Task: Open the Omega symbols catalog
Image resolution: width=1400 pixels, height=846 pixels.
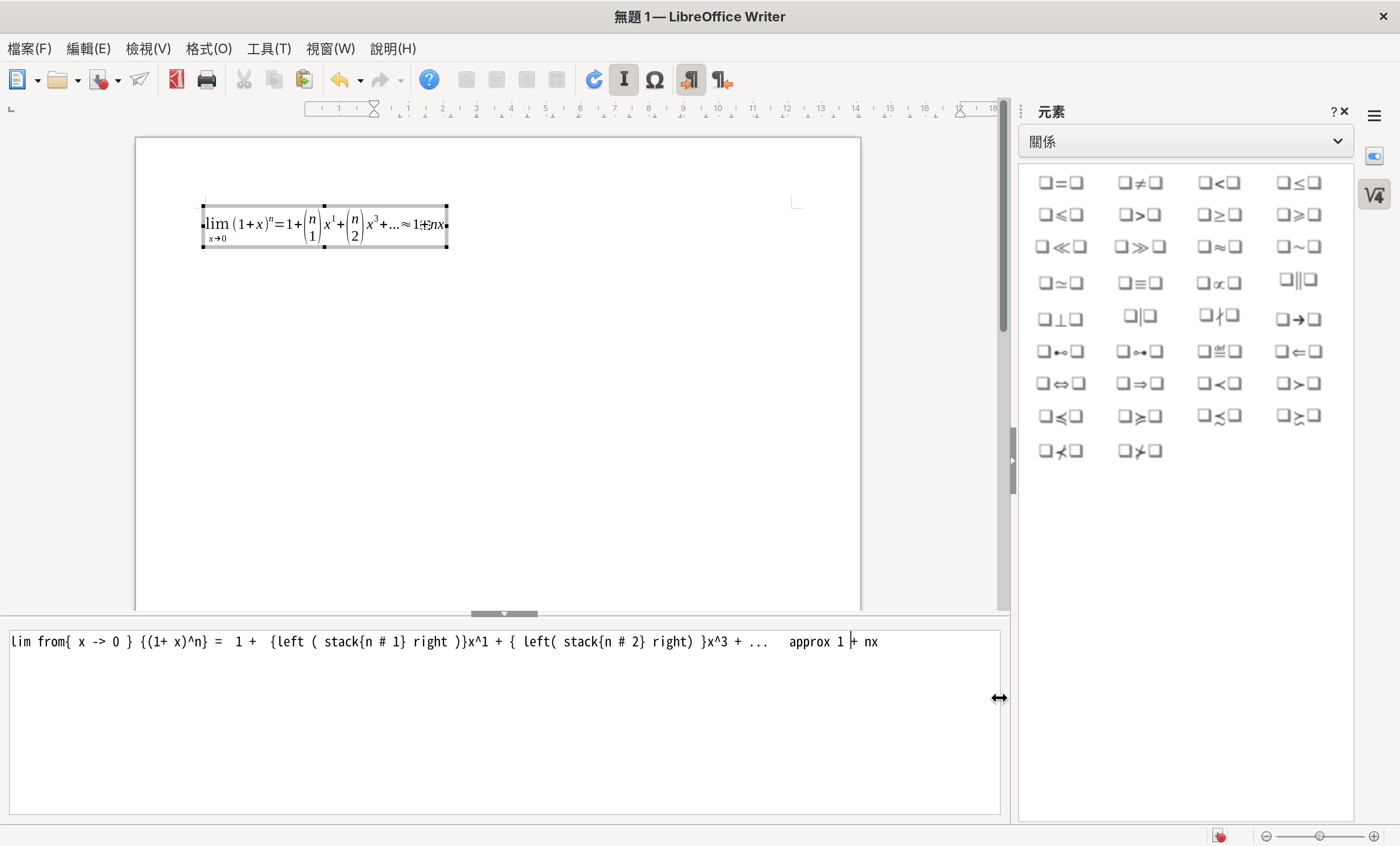Action: coord(654,80)
